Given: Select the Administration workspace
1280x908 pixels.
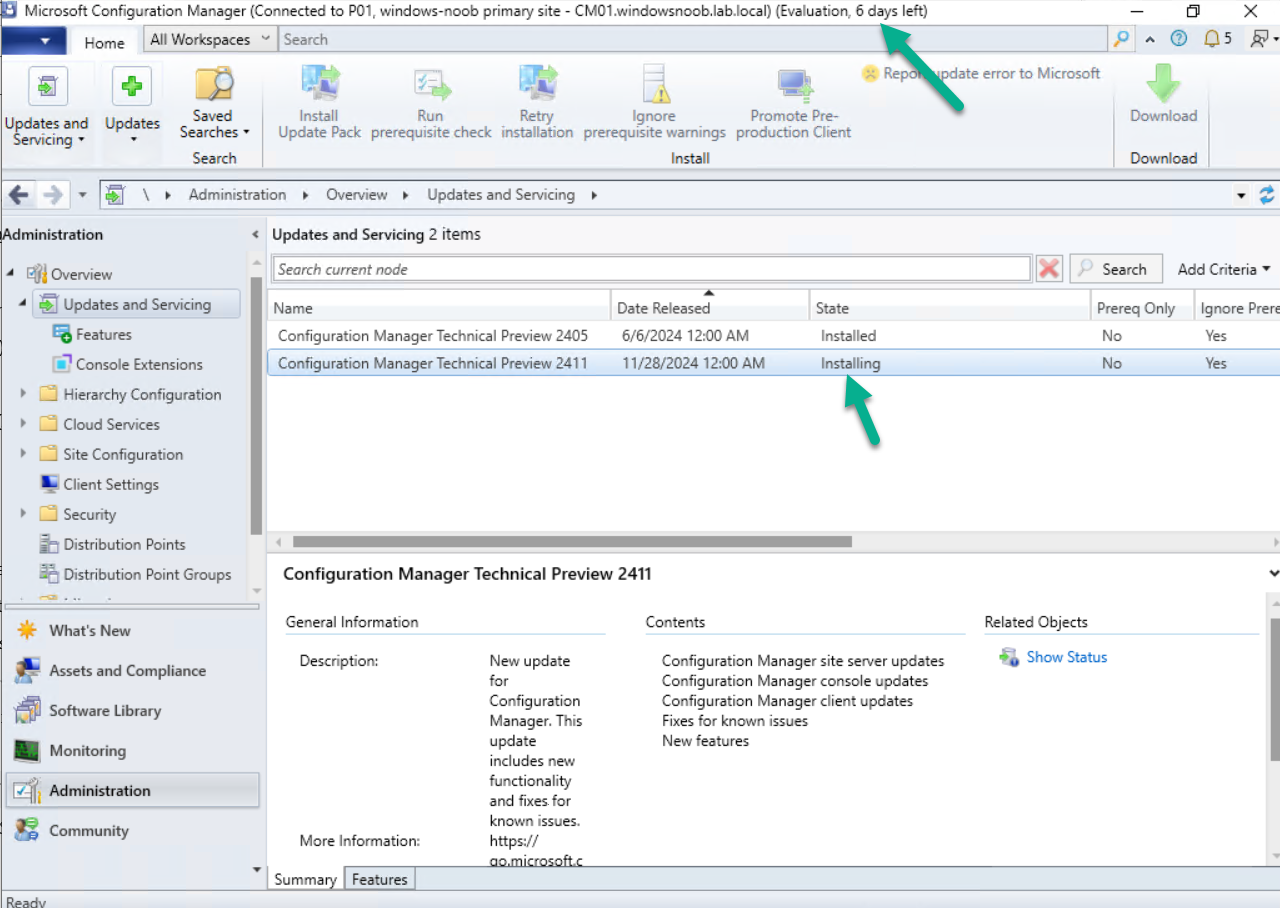Looking at the screenshot, I should pos(132,791).
